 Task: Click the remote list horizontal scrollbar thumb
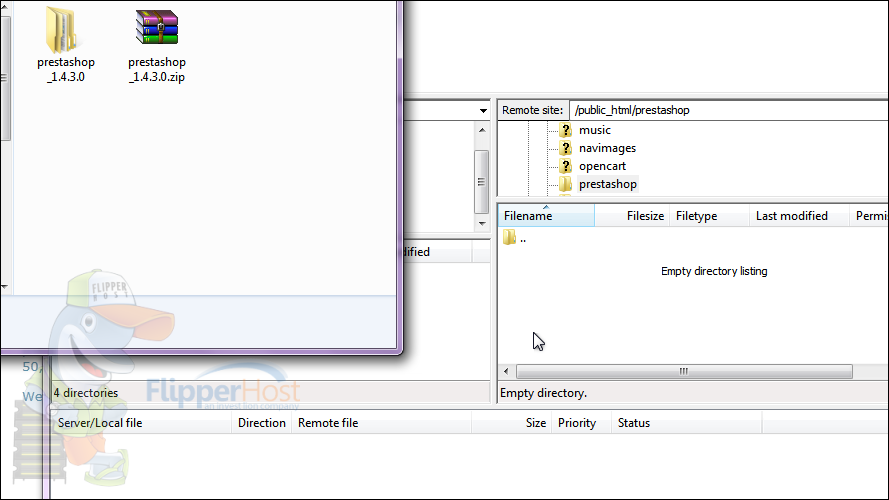click(684, 372)
